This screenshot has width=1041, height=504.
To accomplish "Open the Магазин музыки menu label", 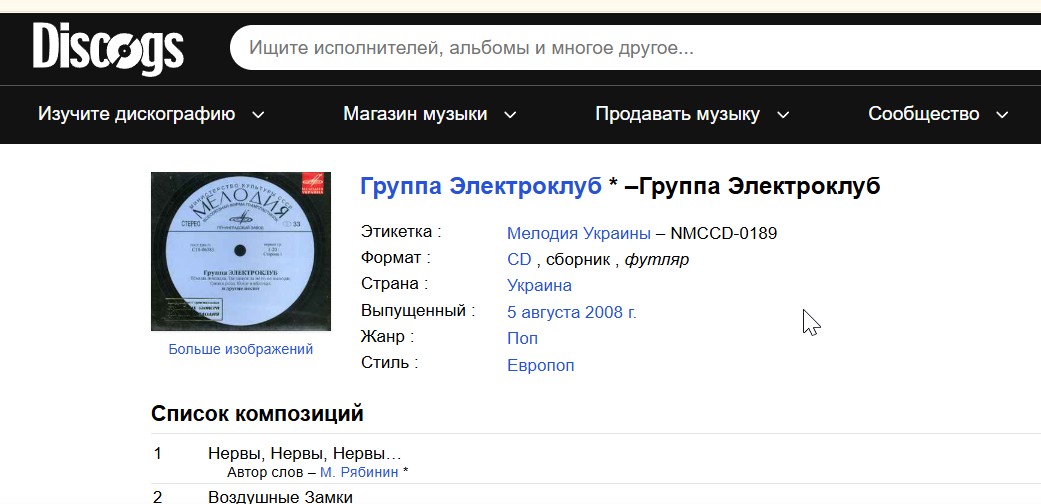I will click(x=415, y=114).
